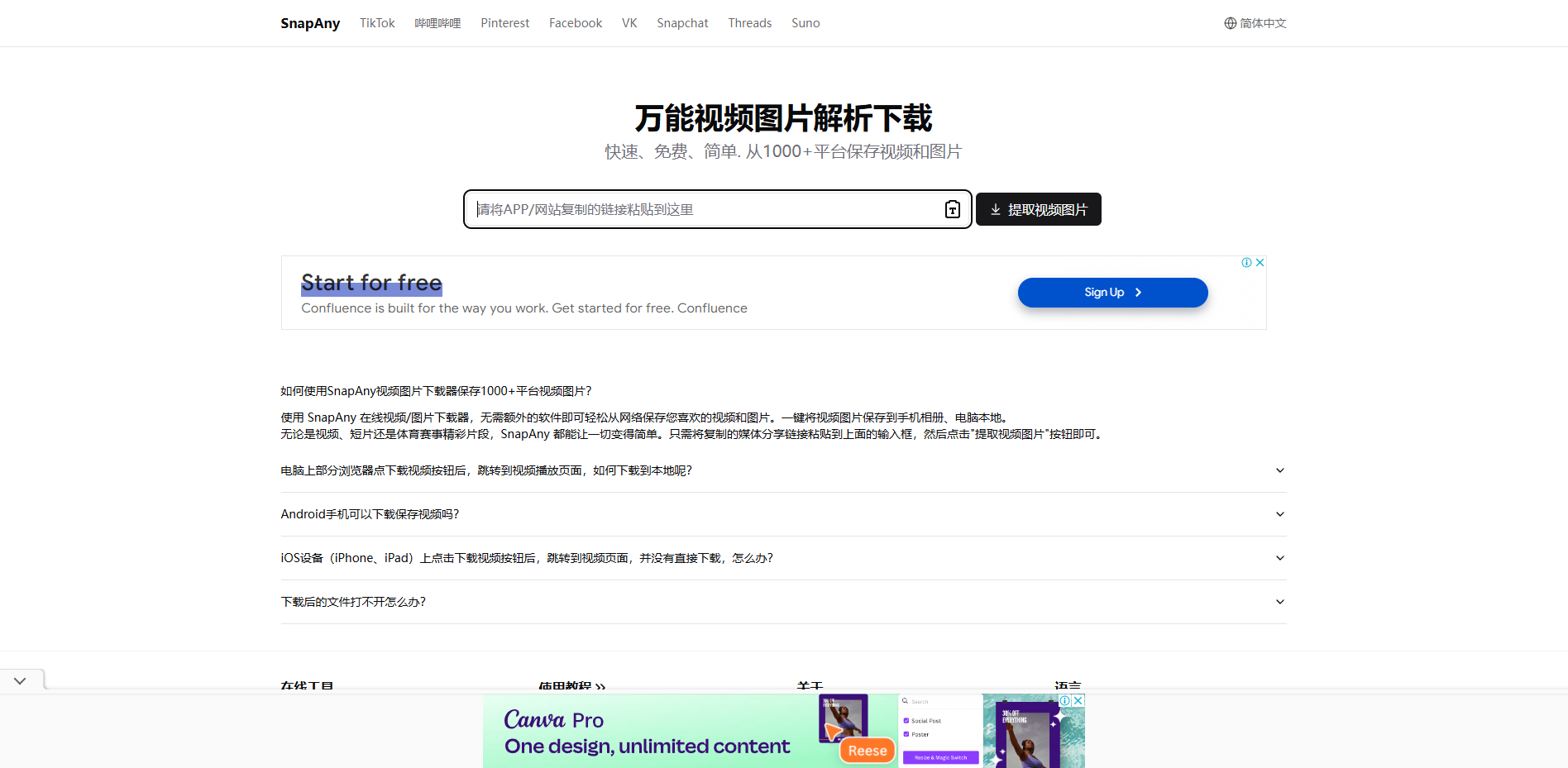Collapse the bottom ad with the down arrow

coord(21,680)
